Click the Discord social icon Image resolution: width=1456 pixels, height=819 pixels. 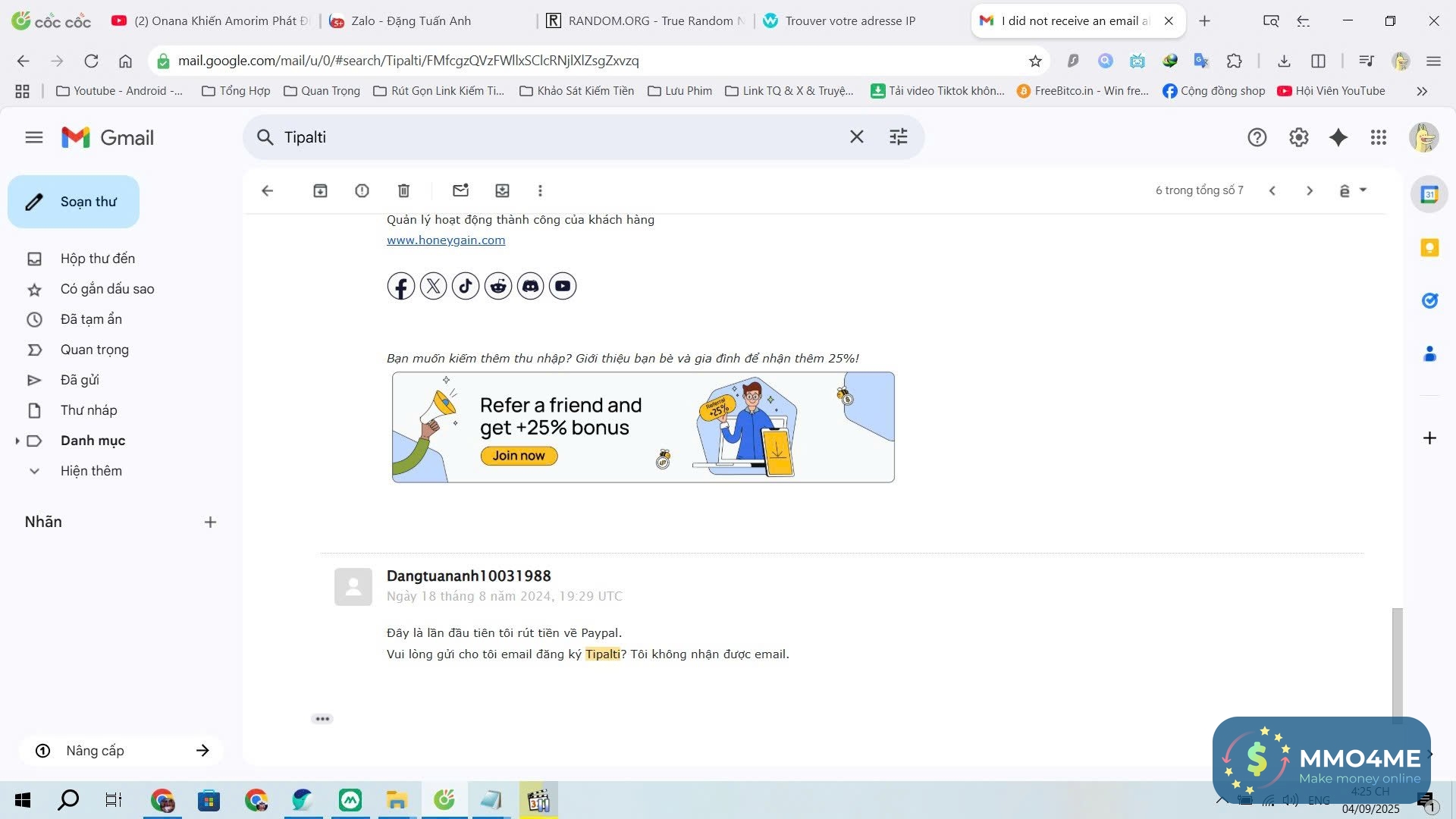530,287
